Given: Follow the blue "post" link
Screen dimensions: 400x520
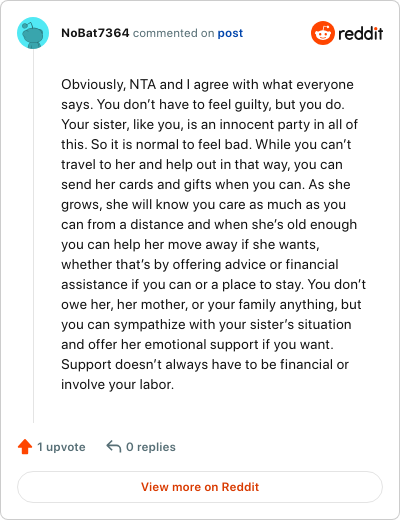Looking at the screenshot, I should (230, 33).
